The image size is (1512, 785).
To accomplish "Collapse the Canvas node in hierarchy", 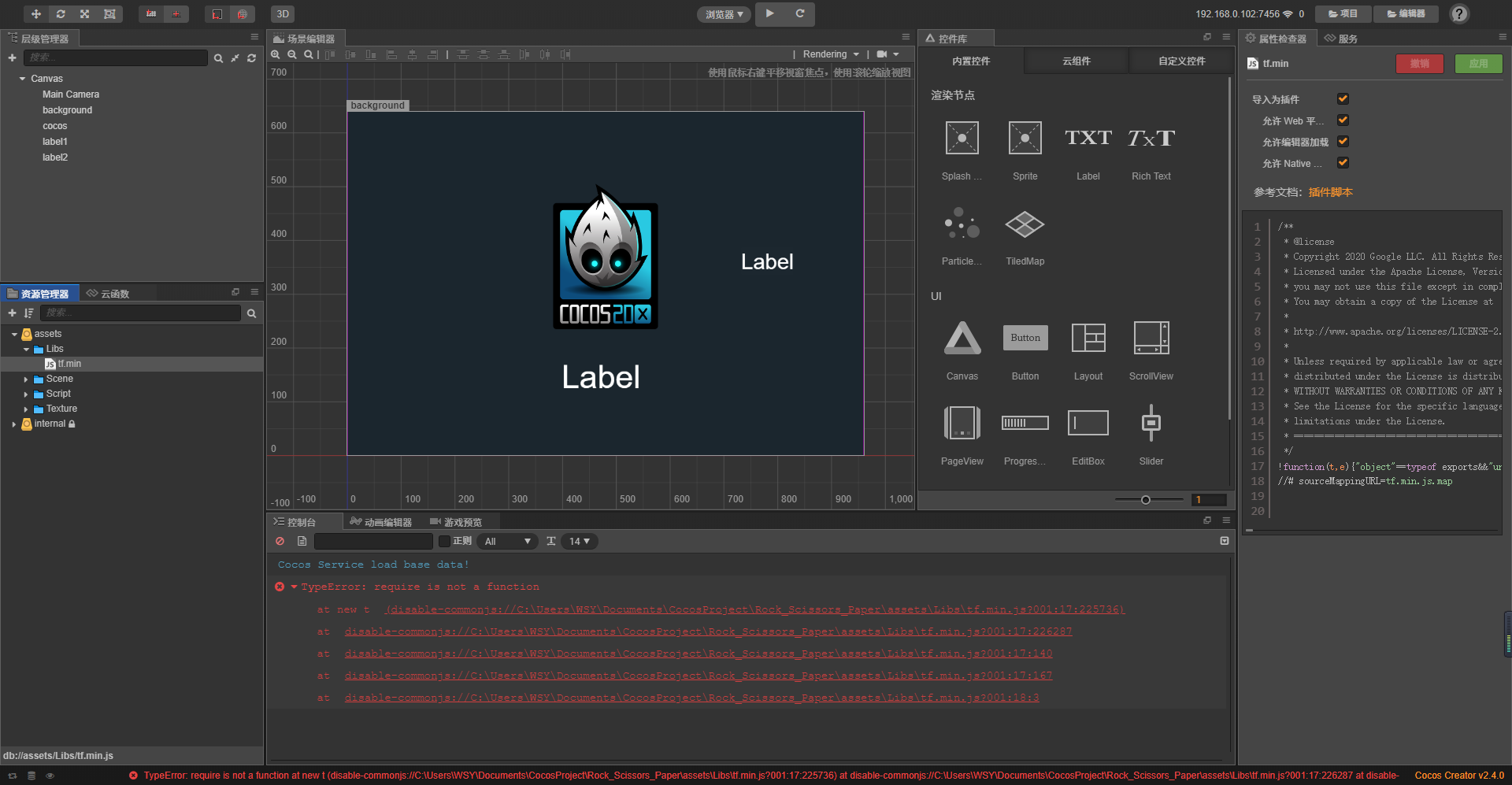I will click(x=22, y=79).
